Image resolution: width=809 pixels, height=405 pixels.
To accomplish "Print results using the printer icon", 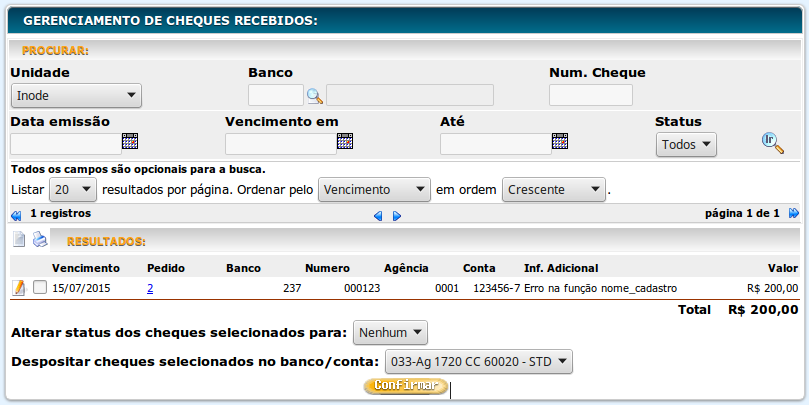I will pos(40,240).
